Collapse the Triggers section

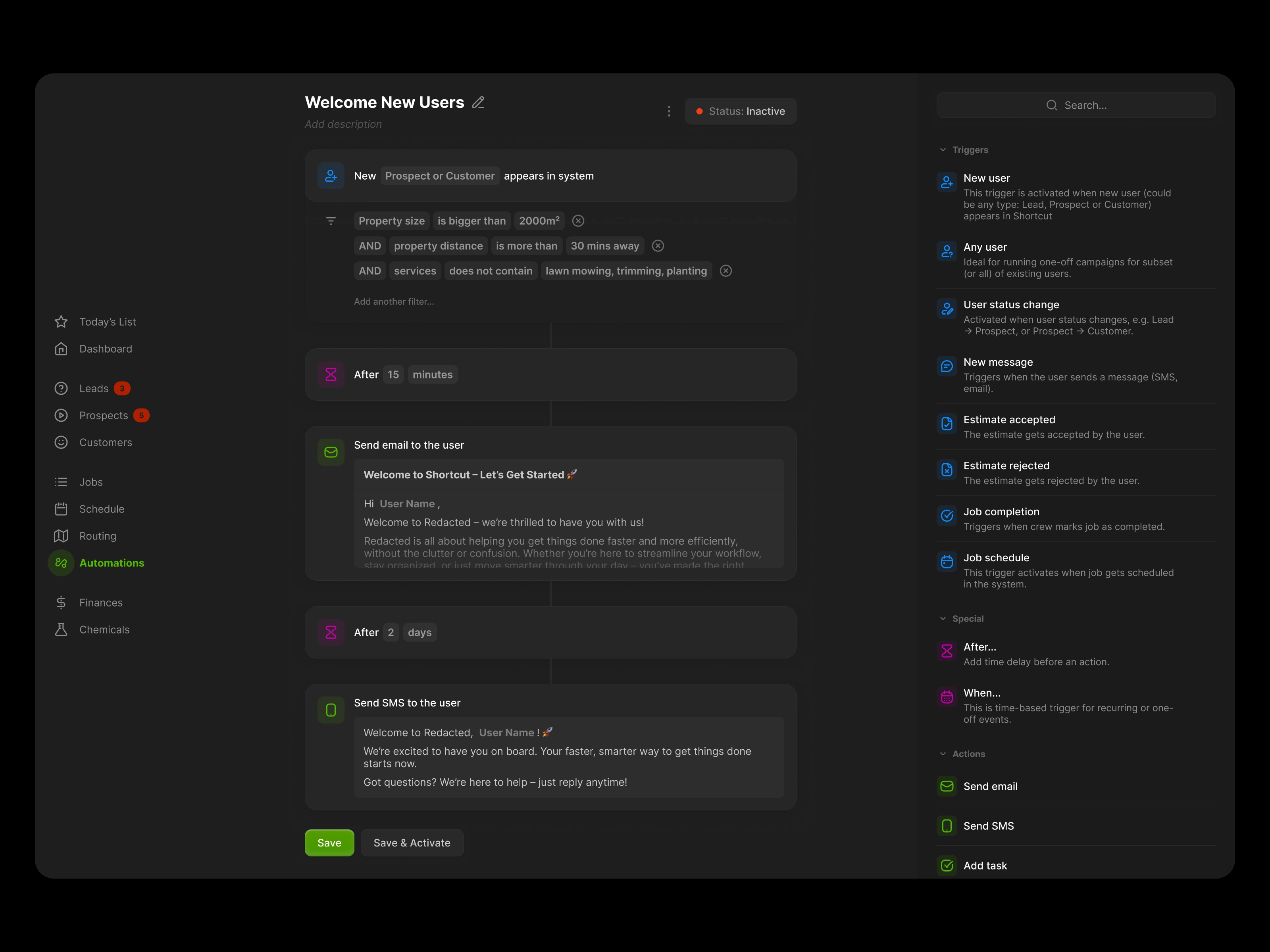pyautogui.click(x=943, y=150)
